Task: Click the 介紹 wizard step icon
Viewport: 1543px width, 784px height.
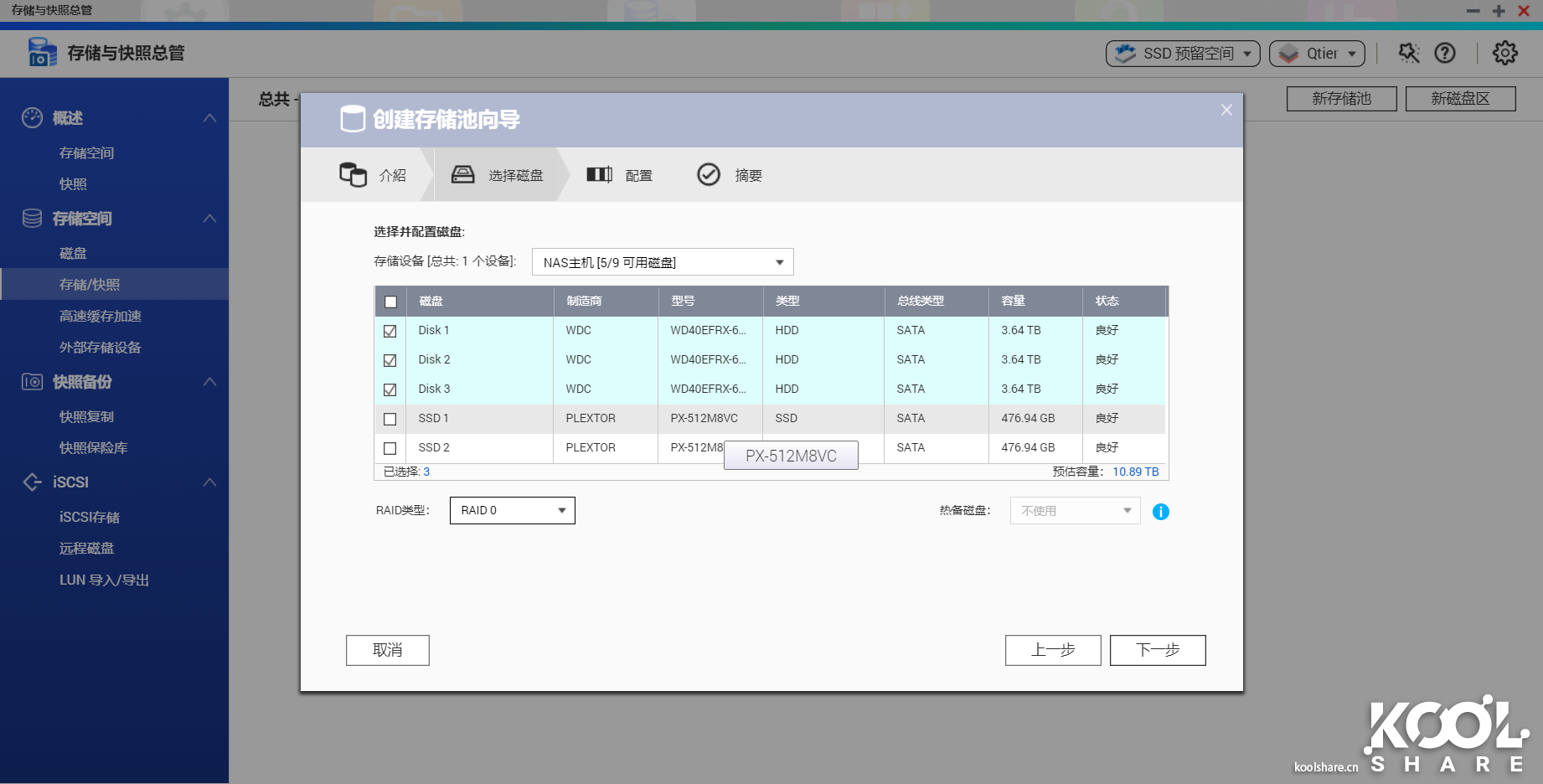Action: [x=353, y=175]
